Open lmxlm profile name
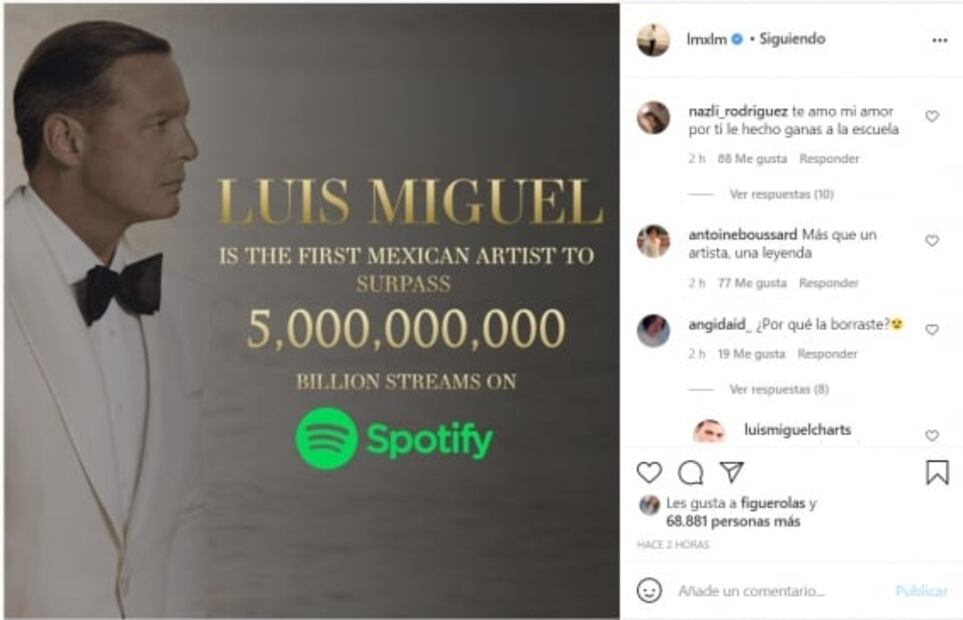This screenshot has width=963, height=620. [706, 39]
